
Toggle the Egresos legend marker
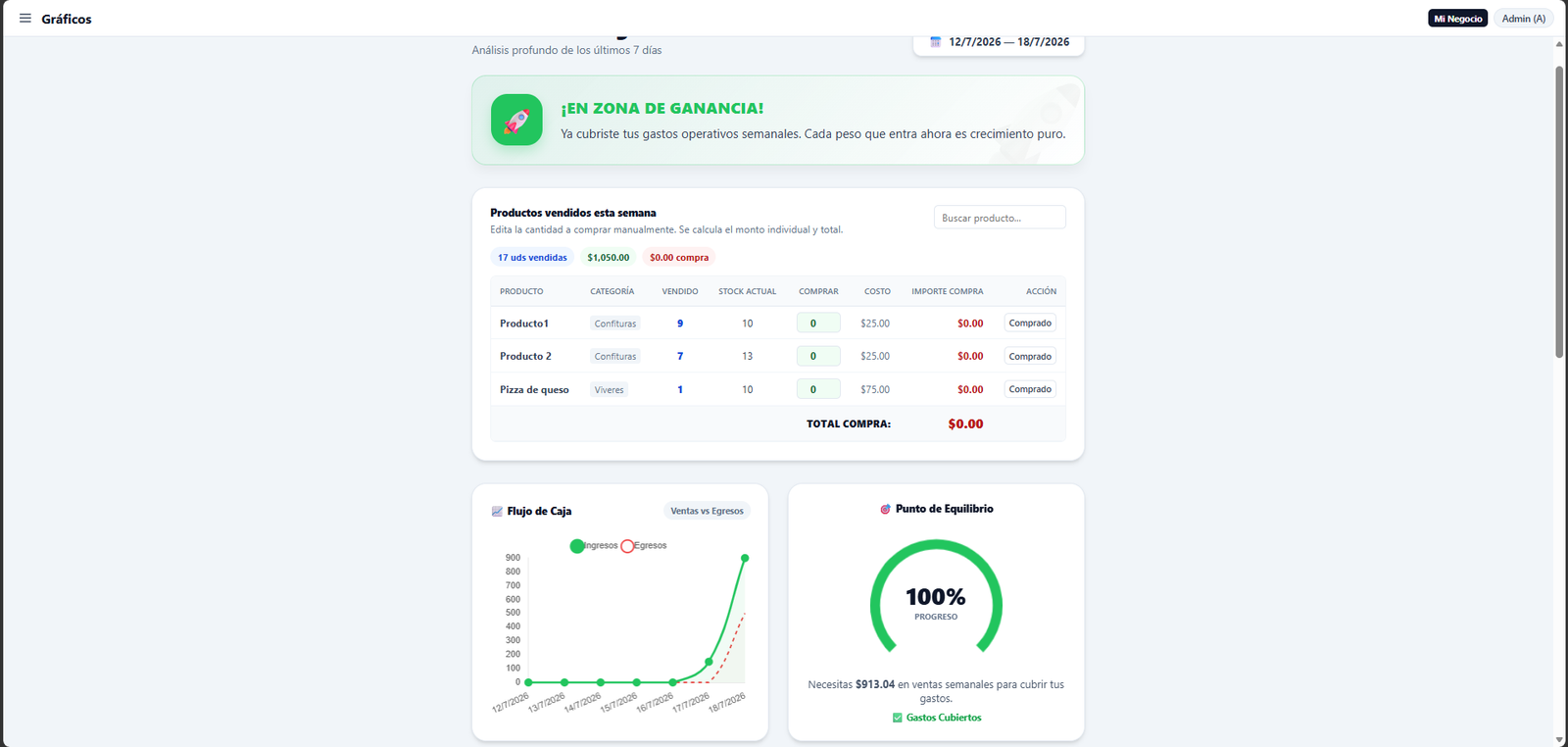(627, 546)
